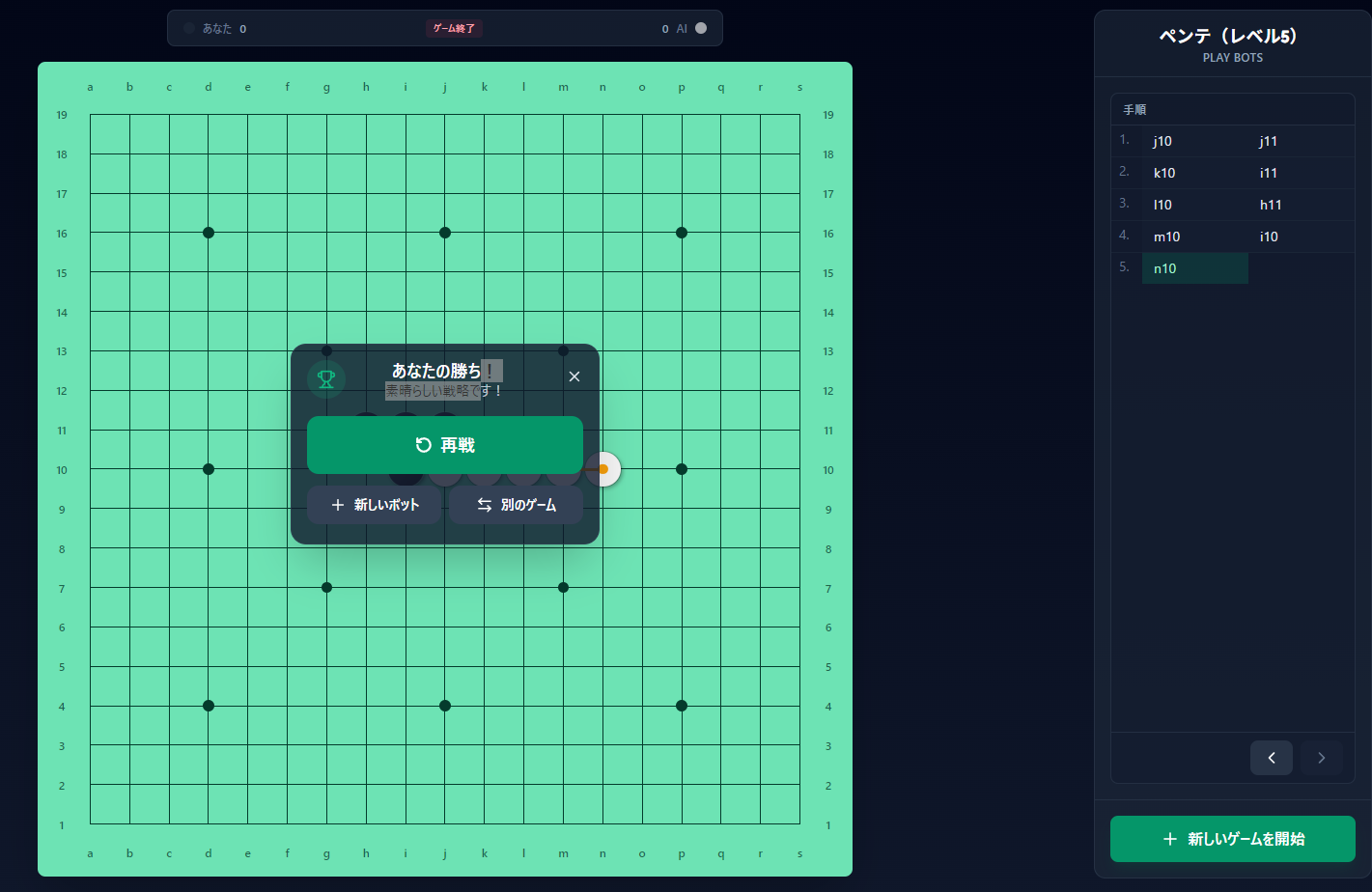Jump to move k10 in history
The width and height of the screenshot is (1372, 892).
point(1163,173)
